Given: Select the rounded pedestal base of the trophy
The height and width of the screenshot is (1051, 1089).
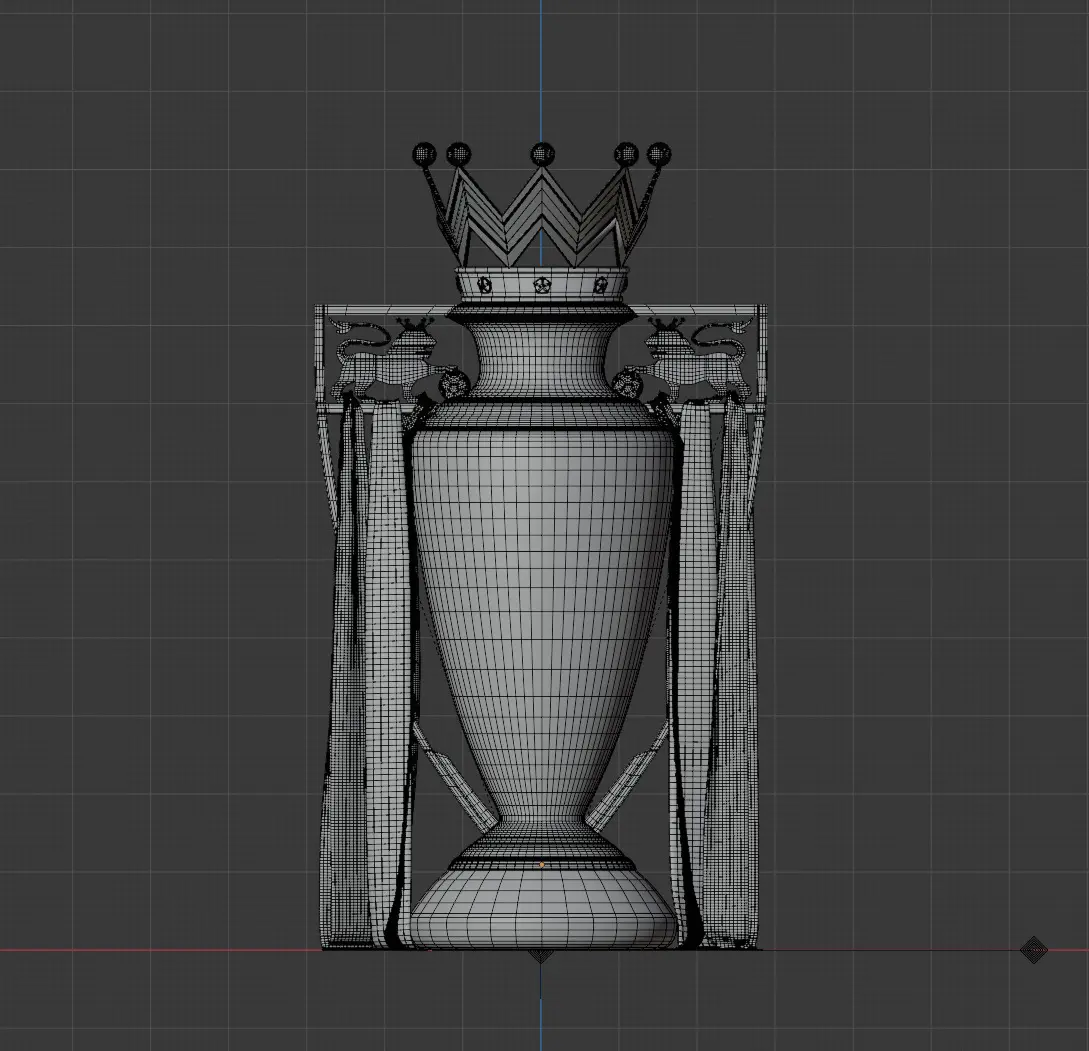Looking at the screenshot, I should coord(542,909).
